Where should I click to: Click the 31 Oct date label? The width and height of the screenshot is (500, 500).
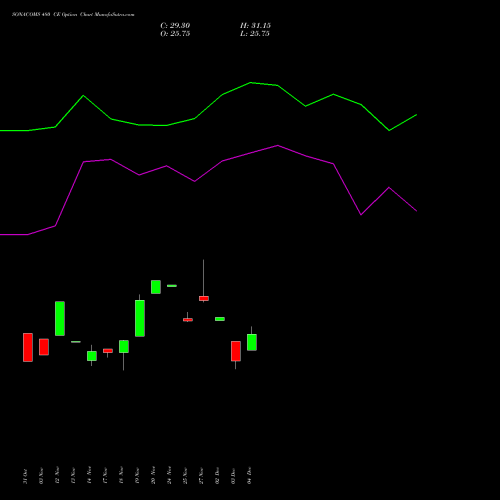[x=25, y=476]
